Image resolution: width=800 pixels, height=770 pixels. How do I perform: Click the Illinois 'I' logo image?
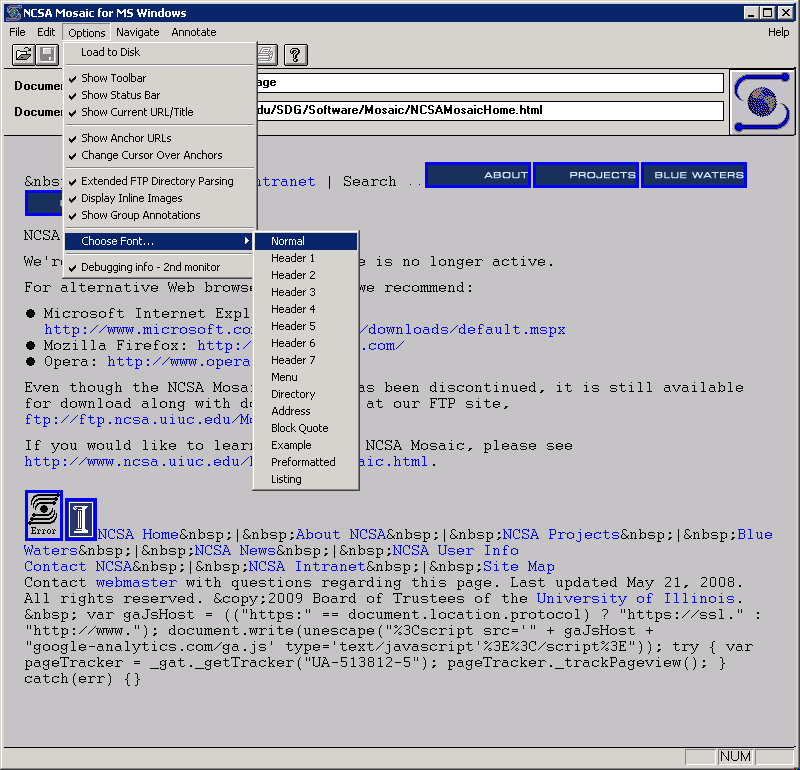click(81, 519)
